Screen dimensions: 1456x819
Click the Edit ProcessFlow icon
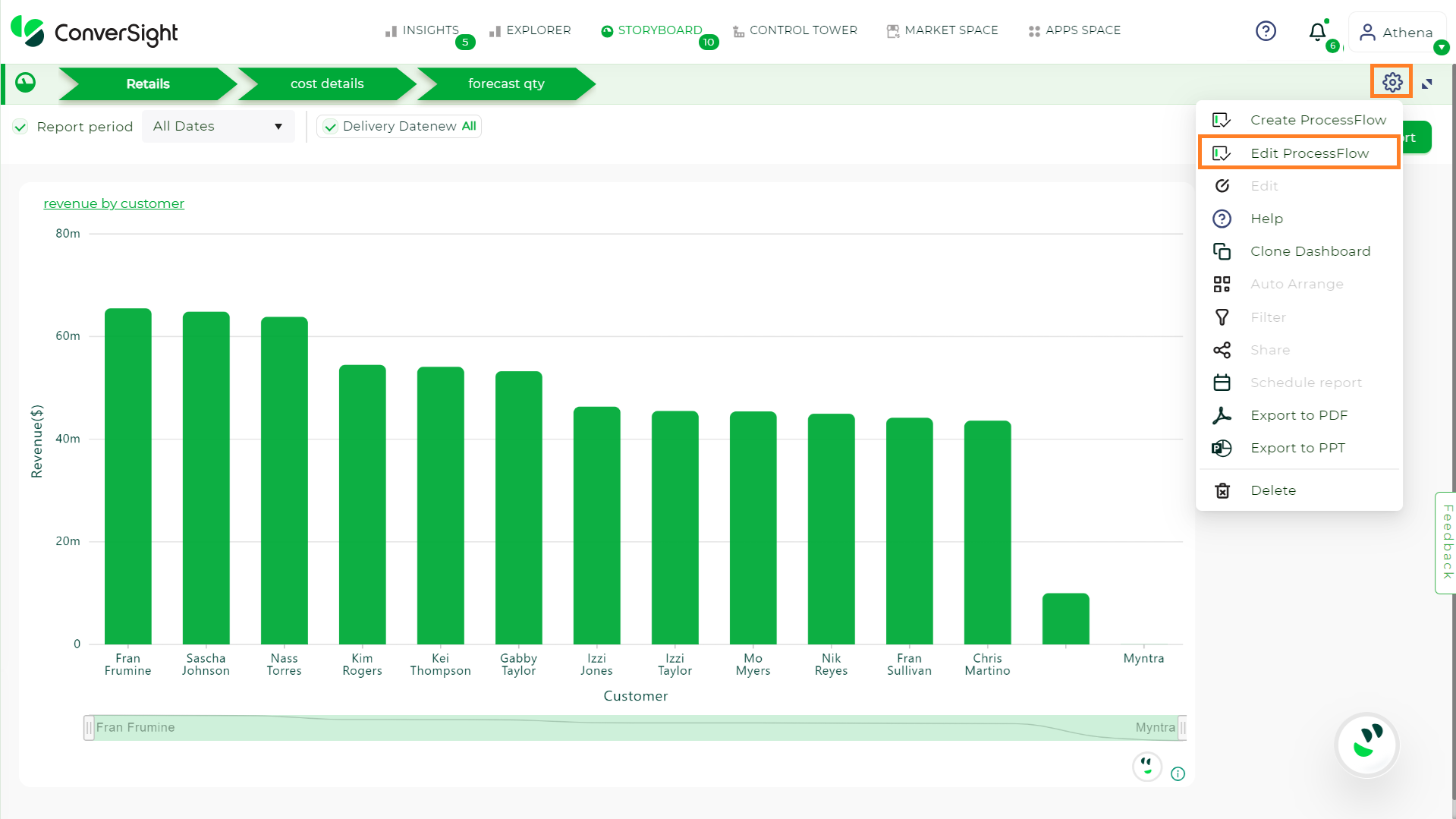[1222, 153]
